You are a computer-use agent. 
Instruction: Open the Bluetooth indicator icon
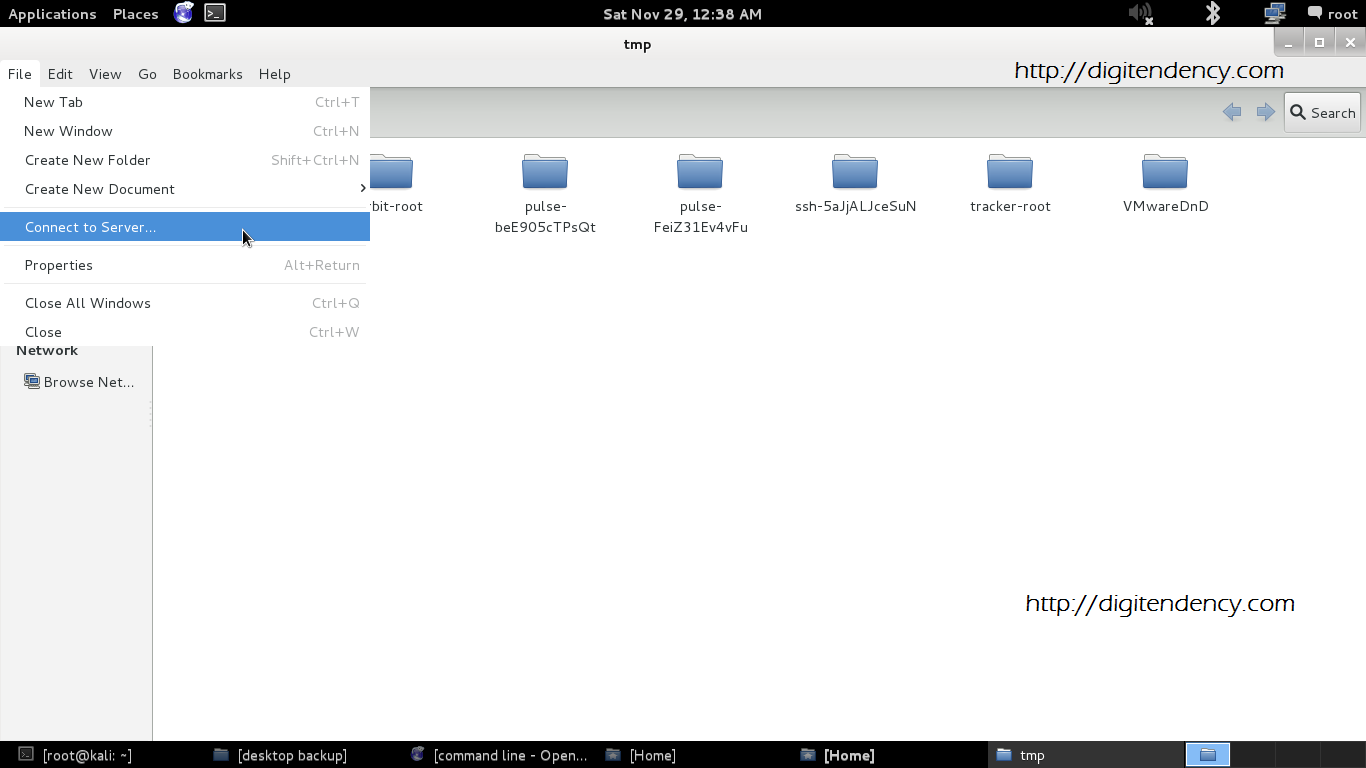pyautogui.click(x=1212, y=13)
